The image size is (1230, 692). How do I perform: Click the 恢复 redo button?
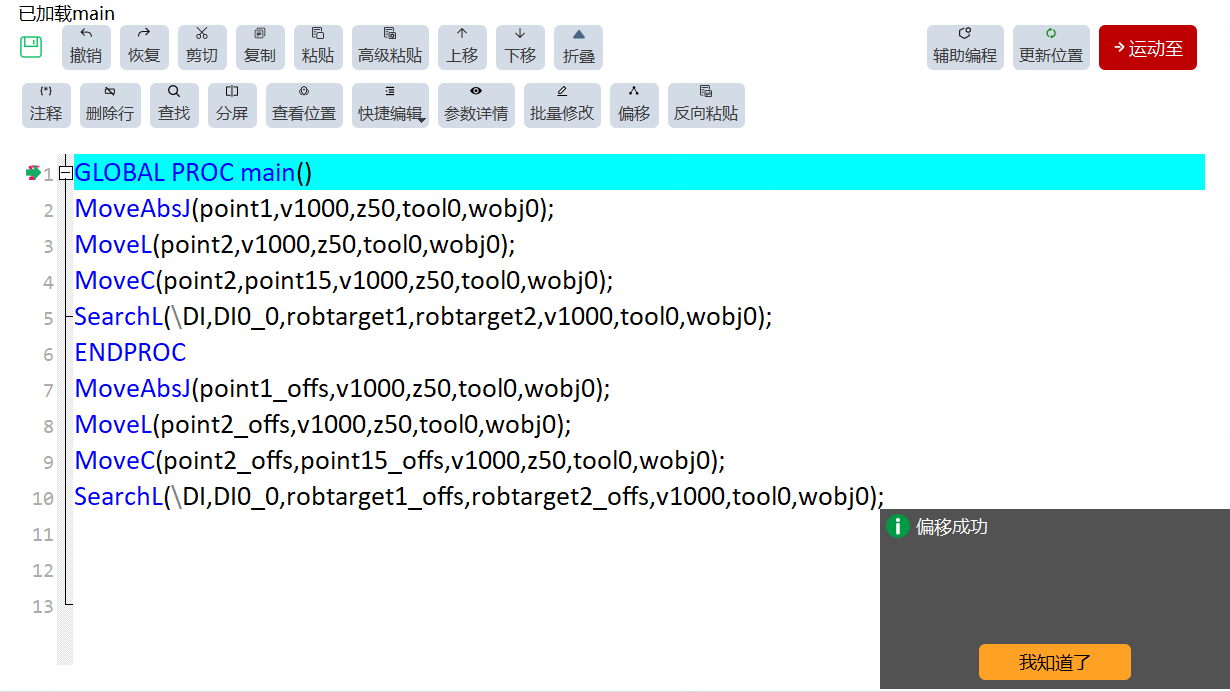(144, 47)
